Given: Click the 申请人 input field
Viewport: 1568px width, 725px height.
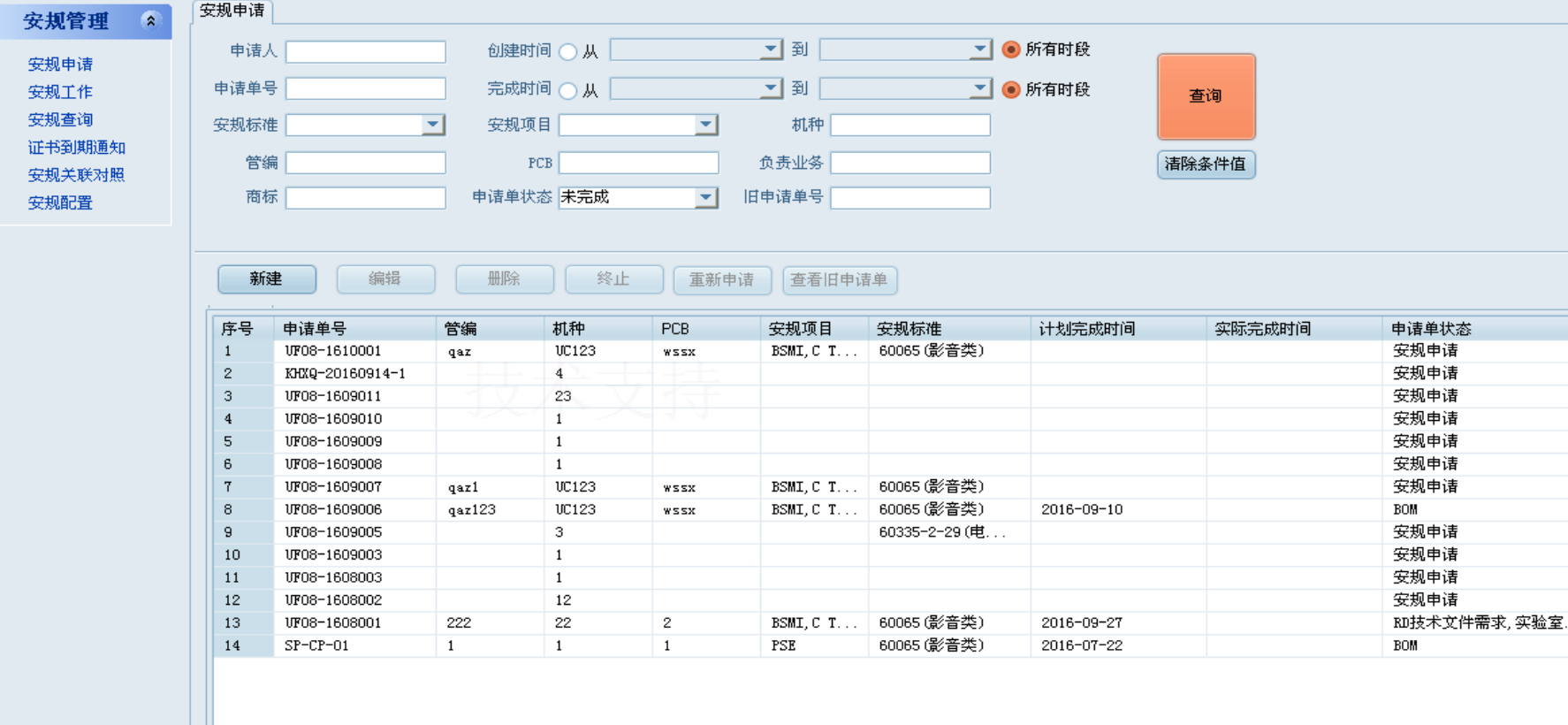Looking at the screenshot, I should [366, 51].
